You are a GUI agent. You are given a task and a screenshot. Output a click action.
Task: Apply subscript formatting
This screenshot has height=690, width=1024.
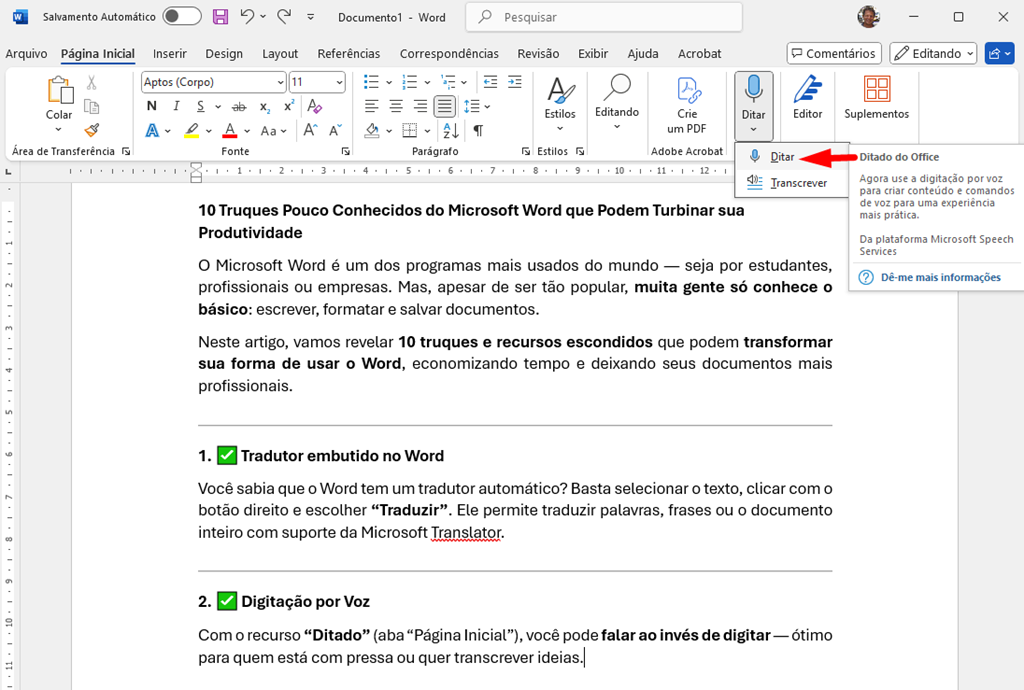tap(264, 106)
